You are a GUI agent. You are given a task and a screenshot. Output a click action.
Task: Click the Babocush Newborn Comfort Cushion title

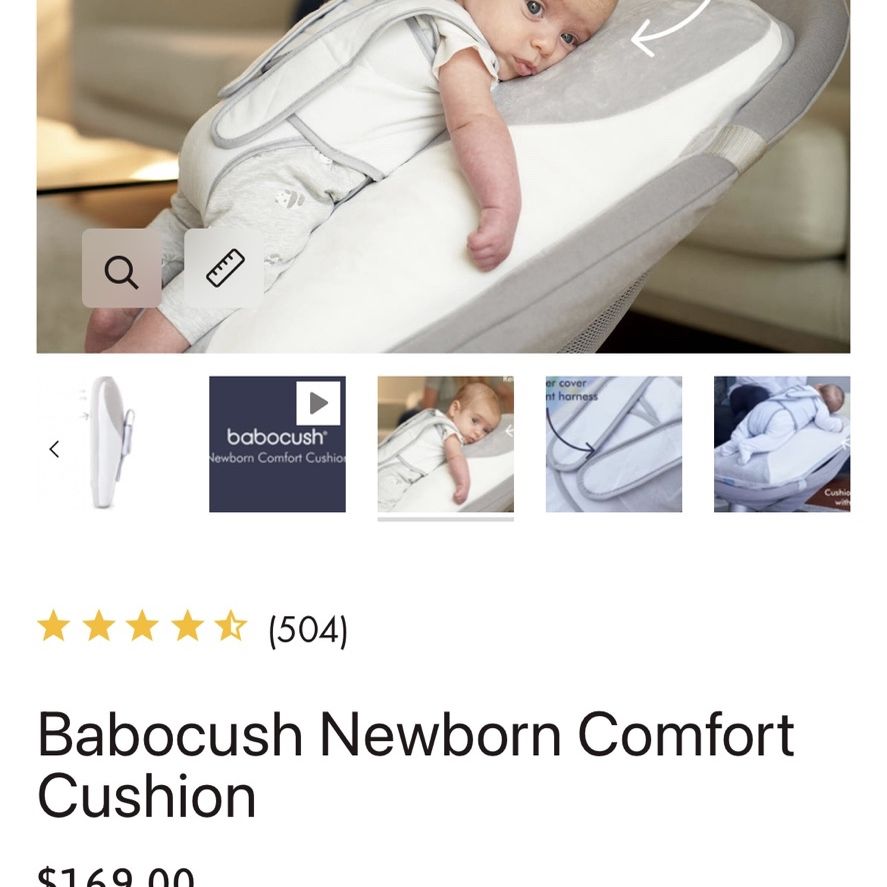coord(416,764)
